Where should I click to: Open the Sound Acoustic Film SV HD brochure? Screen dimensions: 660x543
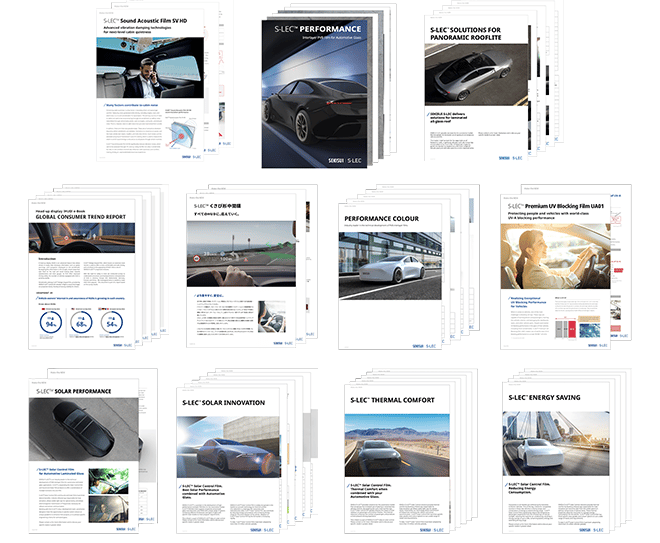pyautogui.click(x=150, y=85)
